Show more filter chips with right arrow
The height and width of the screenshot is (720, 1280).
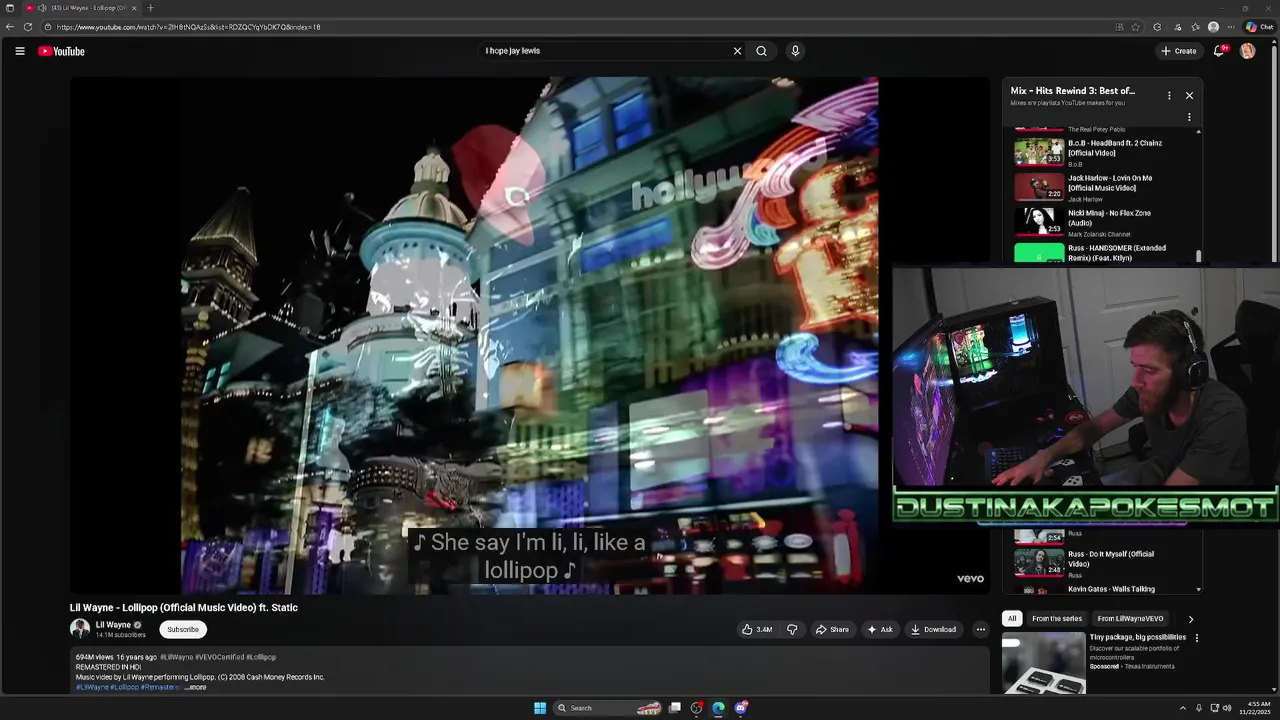tap(1190, 619)
